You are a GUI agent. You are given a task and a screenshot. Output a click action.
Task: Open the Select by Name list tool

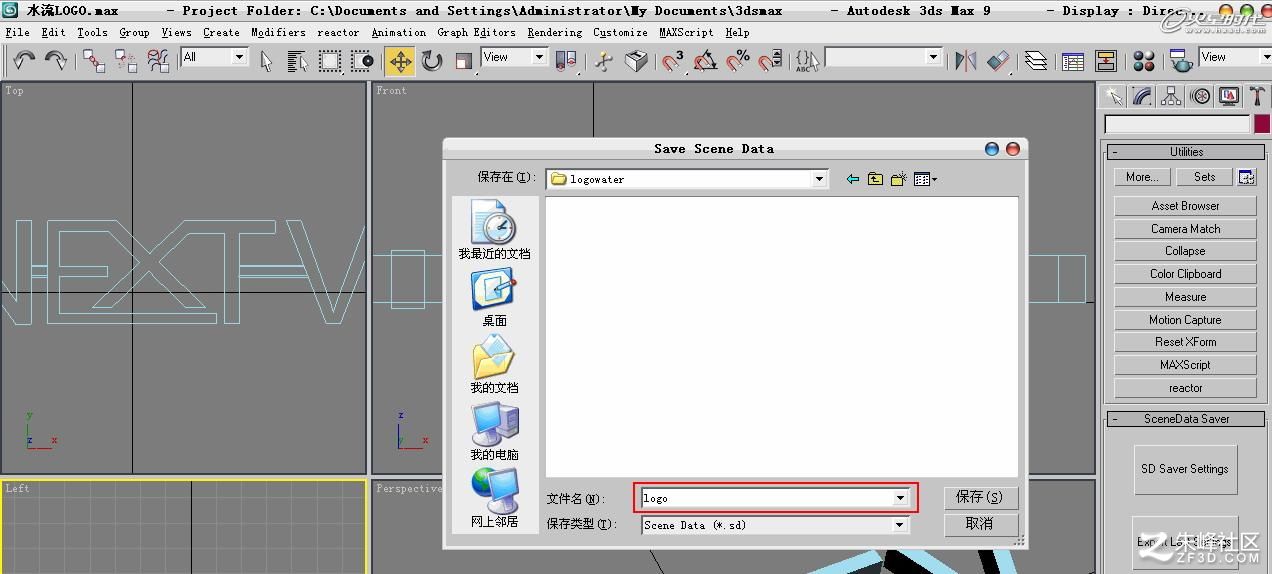pyautogui.click(x=298, y=61)
